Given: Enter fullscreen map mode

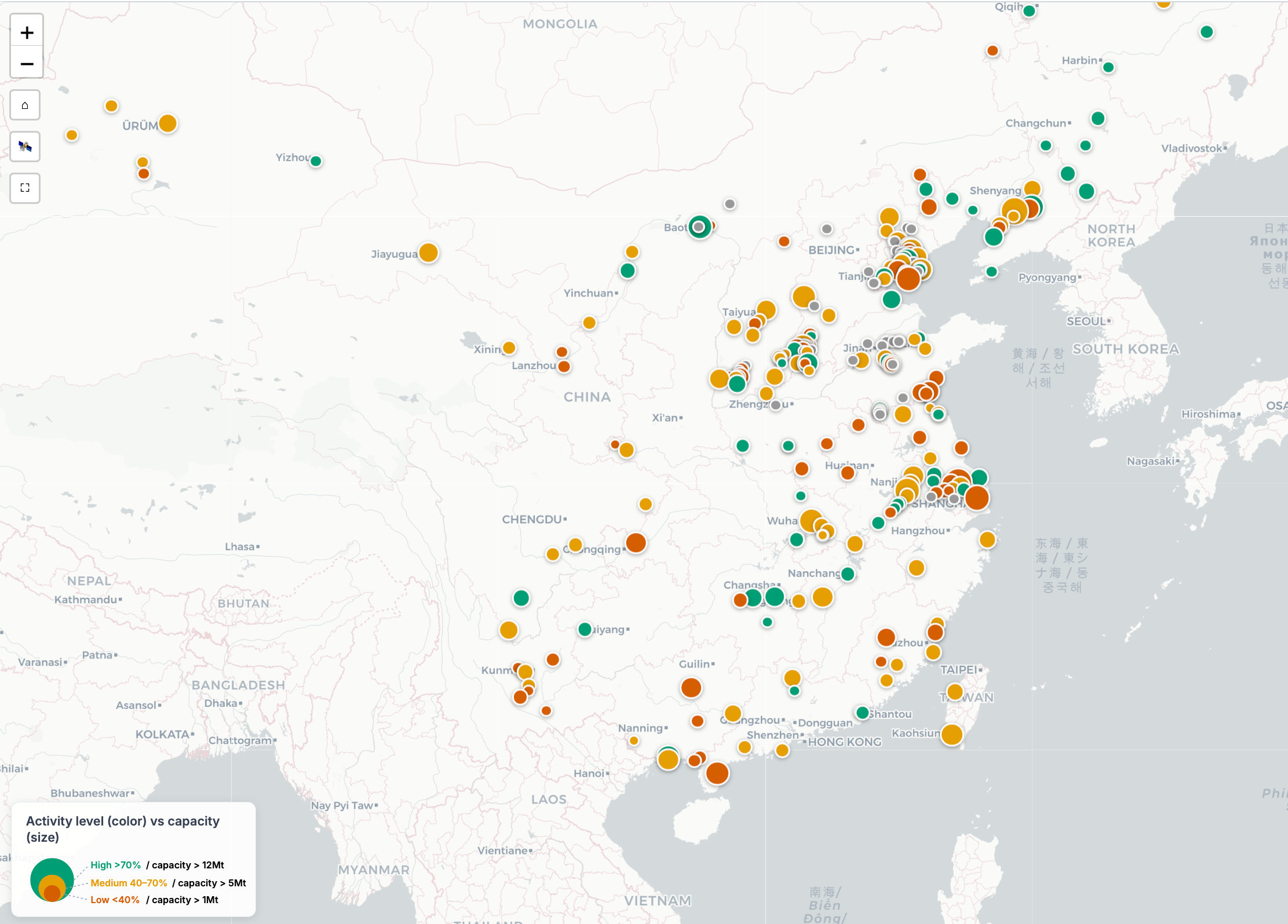Looking at the screenshot, I should pos(25,188).
